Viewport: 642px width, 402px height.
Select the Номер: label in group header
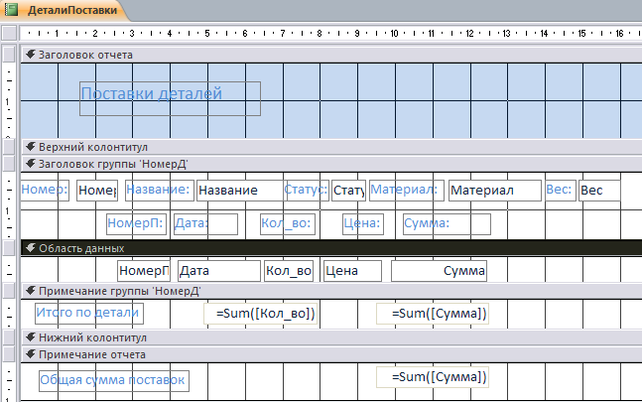coord(45,190)
